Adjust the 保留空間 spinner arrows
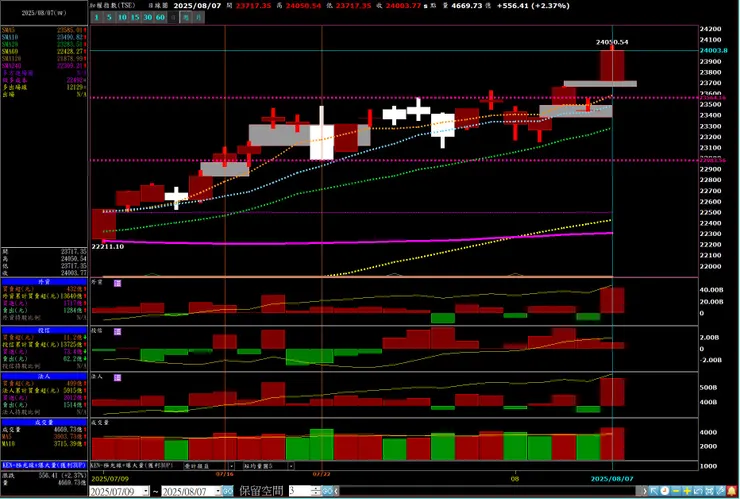Viewport: 740px width, 499px height. tap(316, 491)
